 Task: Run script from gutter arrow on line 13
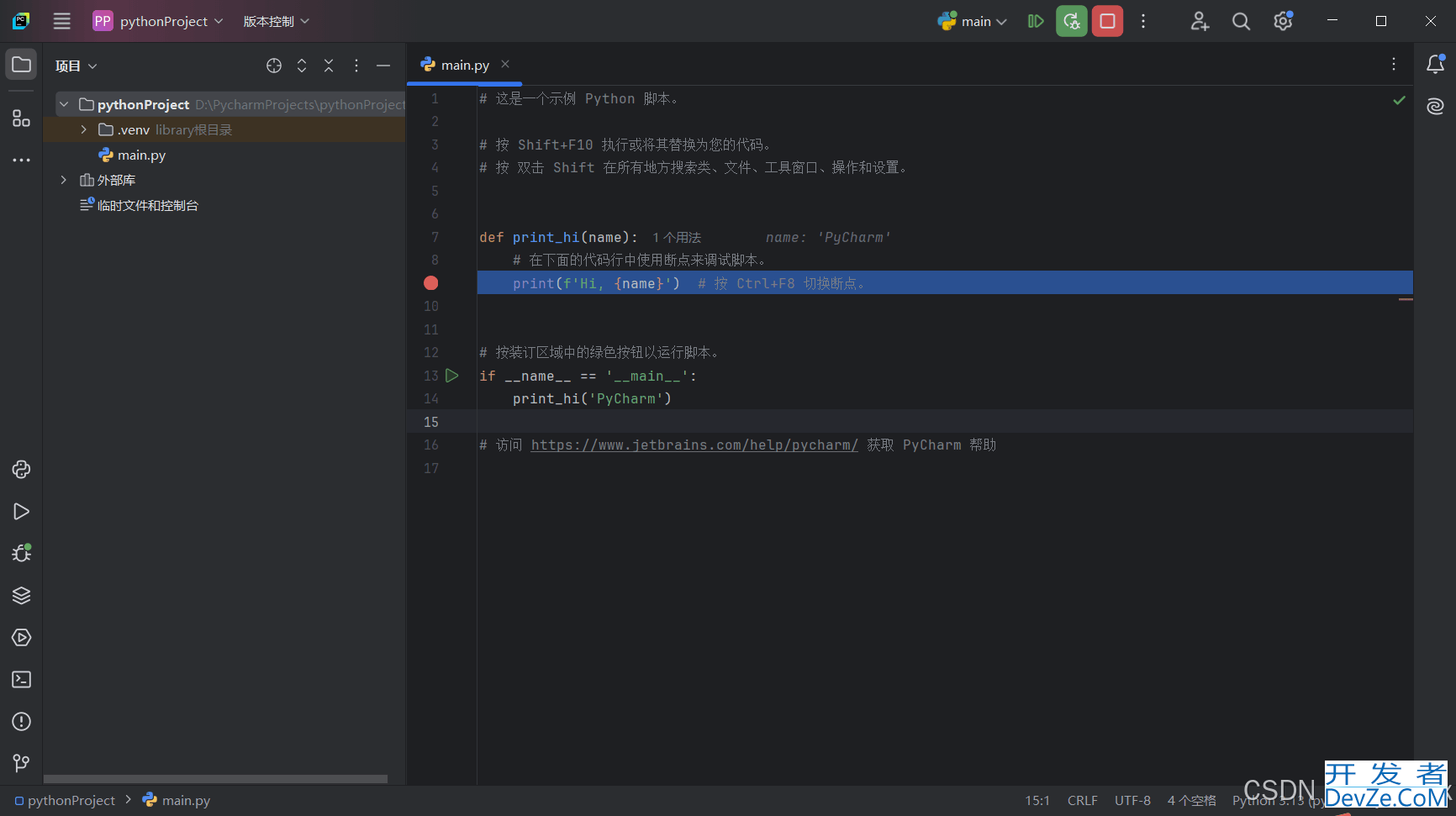[x=452, y=376]
